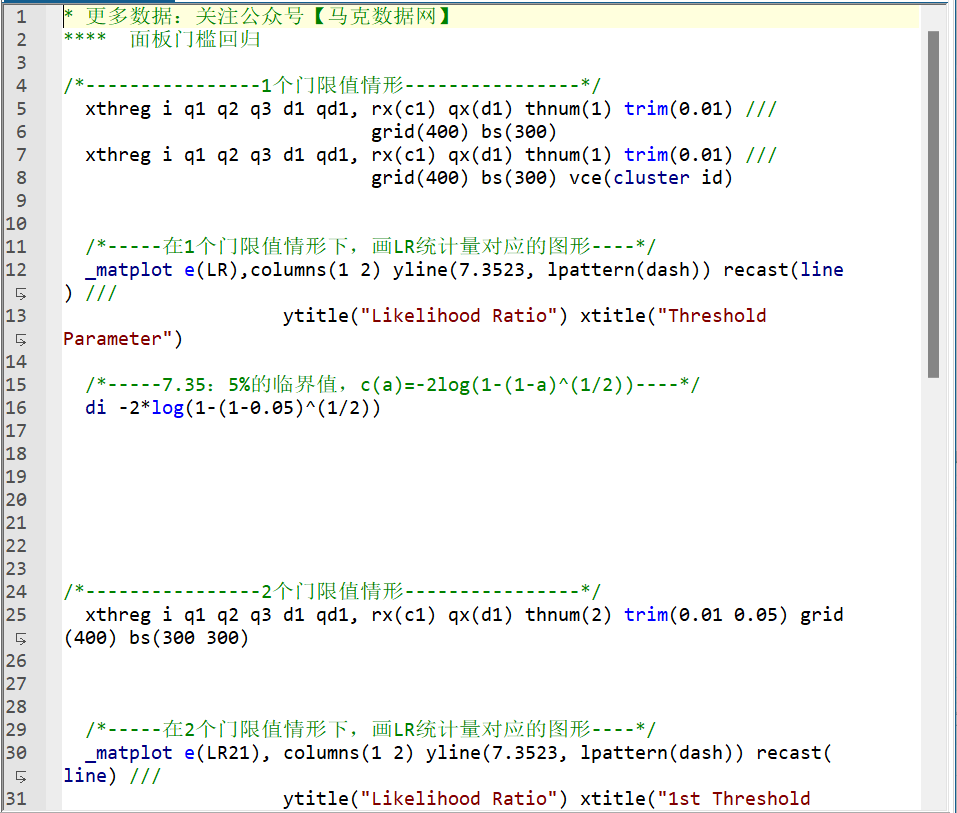The width and height of the screenshot is (957, 813).
Task: Click 'e(LR),columns(1 2)' on line 12
Action: pyautogui.click(x=283, y=270)
